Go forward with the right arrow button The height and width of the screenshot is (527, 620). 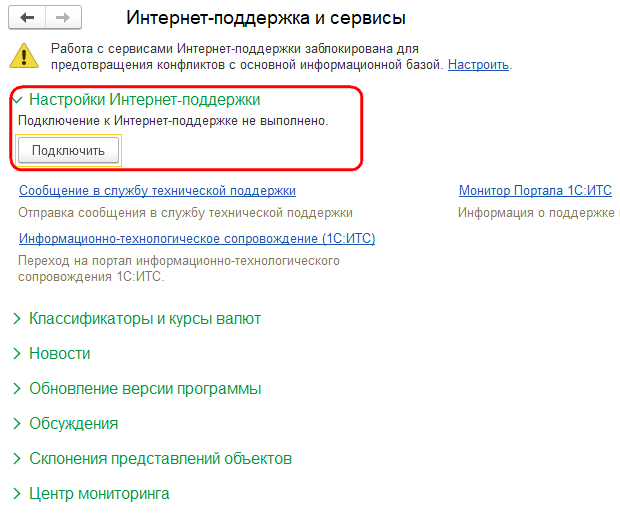[63, 17]
